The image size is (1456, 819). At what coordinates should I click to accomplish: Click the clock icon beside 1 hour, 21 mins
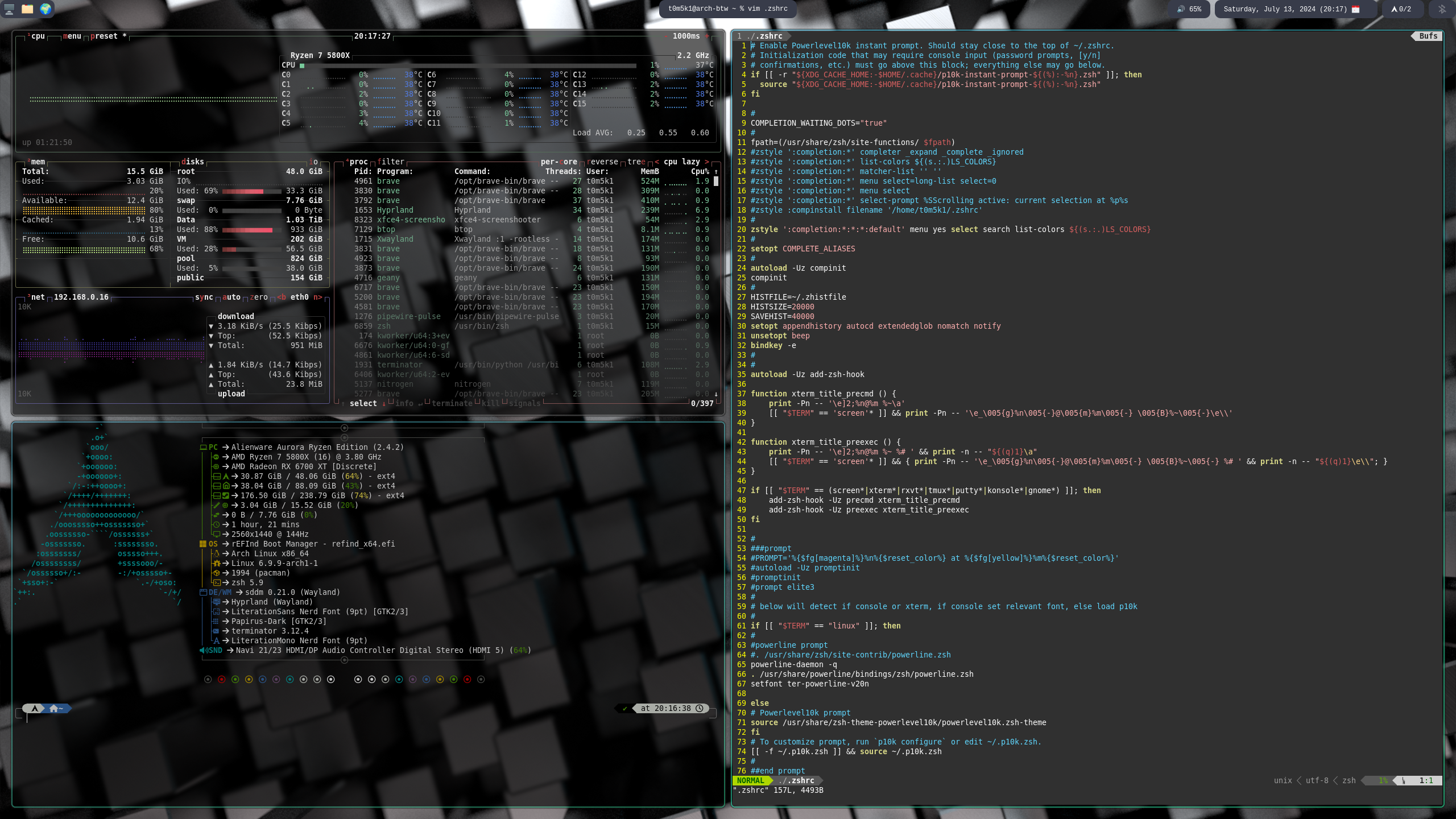coord(216,524)
